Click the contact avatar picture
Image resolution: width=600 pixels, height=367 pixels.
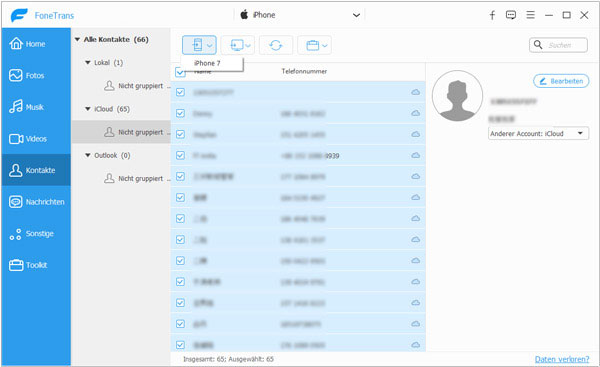457,96
